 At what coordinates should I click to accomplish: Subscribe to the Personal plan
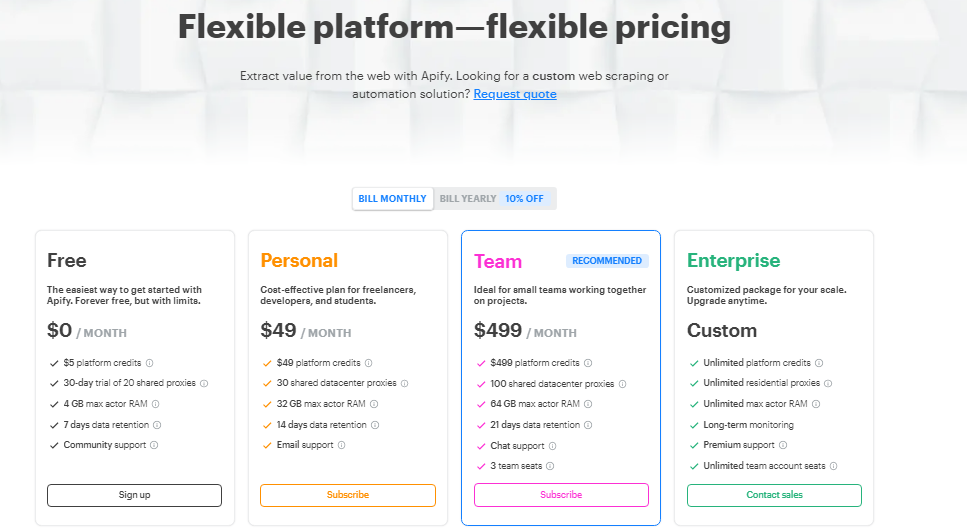pyautogui.click(x=348, y=495)
